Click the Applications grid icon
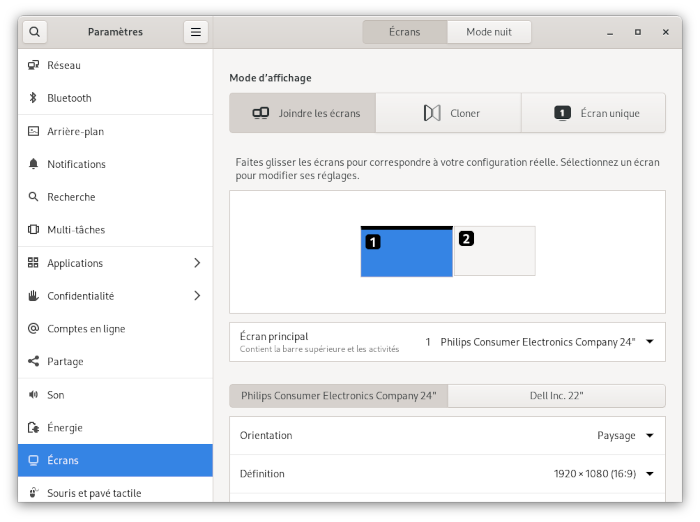 pos(33,263)
